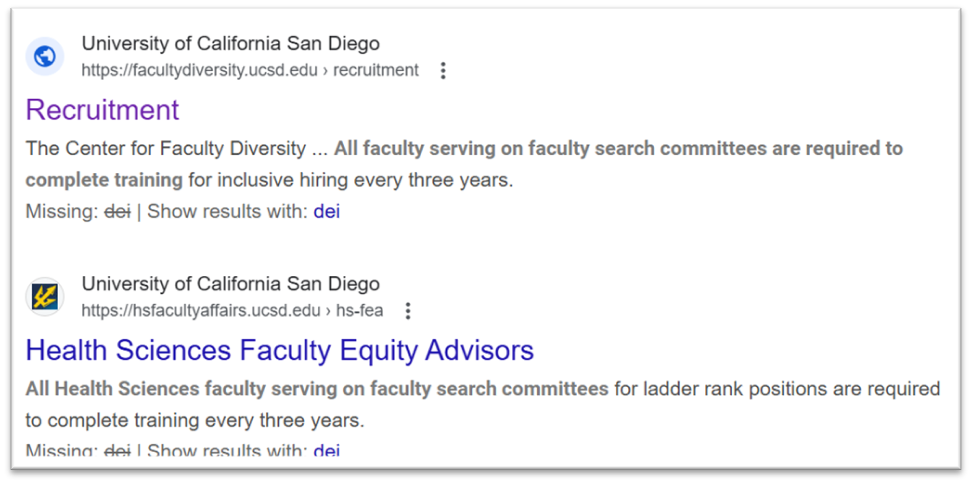The width and height of the screenshot is (972, 484).
Task: Click "Show results with:" text under Recruitment
Action: click(x=227, y=212)
